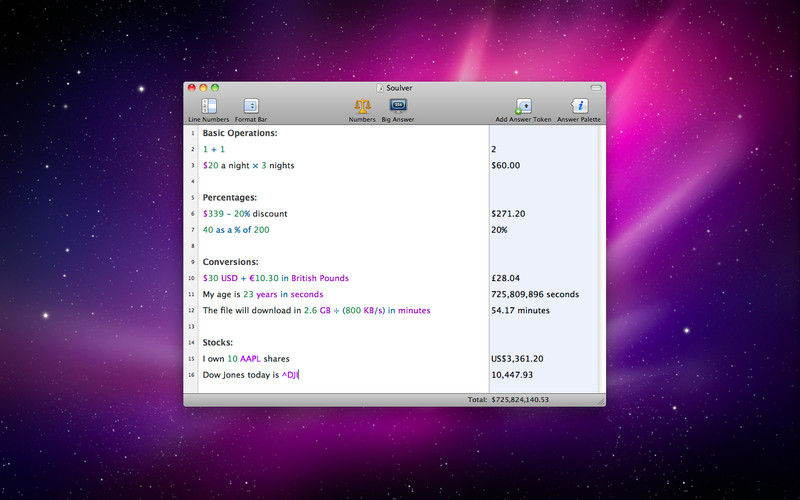Zoom the window with green button
800x500 pixels.
point(215,88)
